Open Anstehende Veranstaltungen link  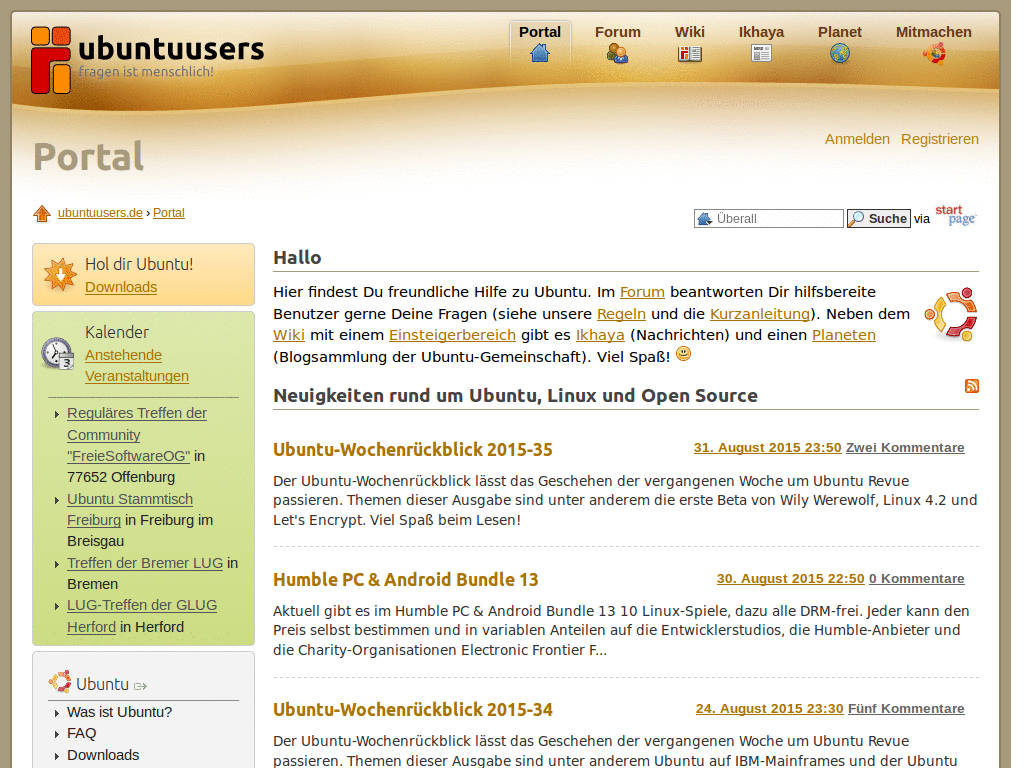(136, 366)
